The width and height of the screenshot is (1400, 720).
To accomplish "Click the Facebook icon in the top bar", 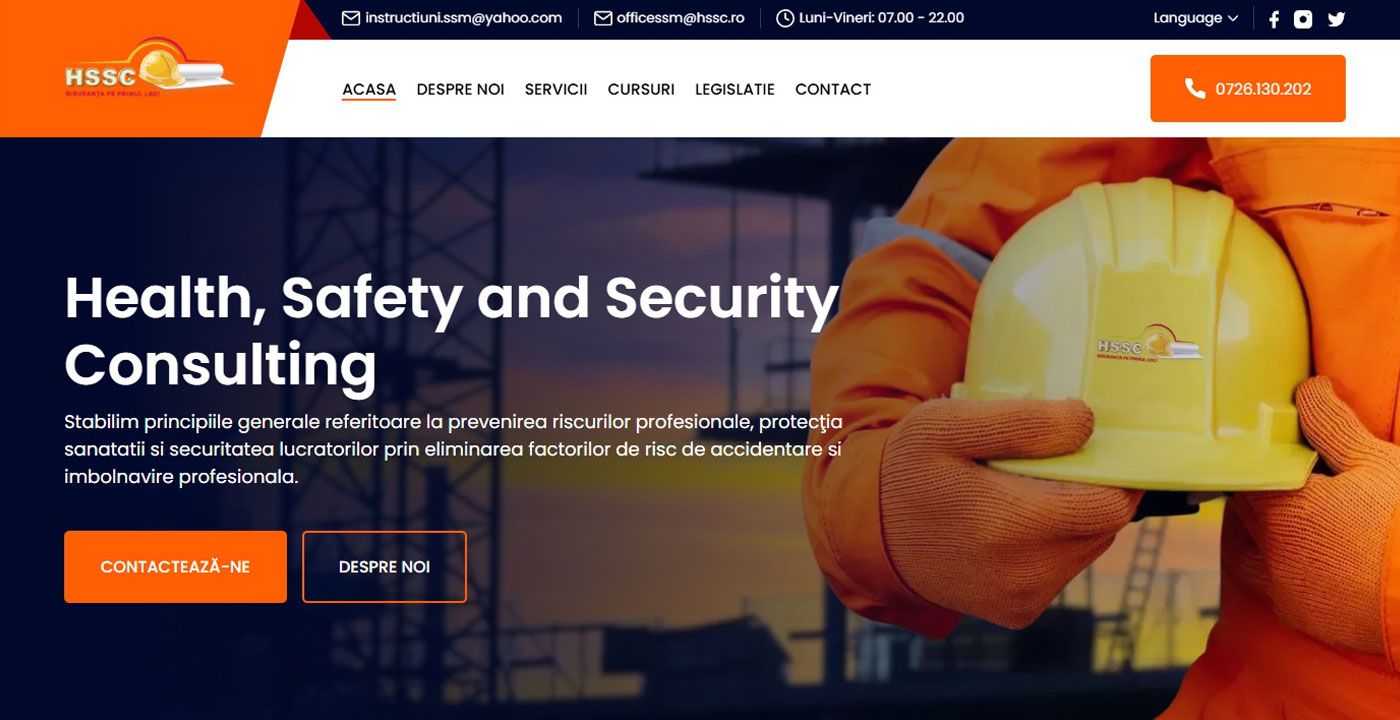I will pyautogui.click(x=1273, y=19).
